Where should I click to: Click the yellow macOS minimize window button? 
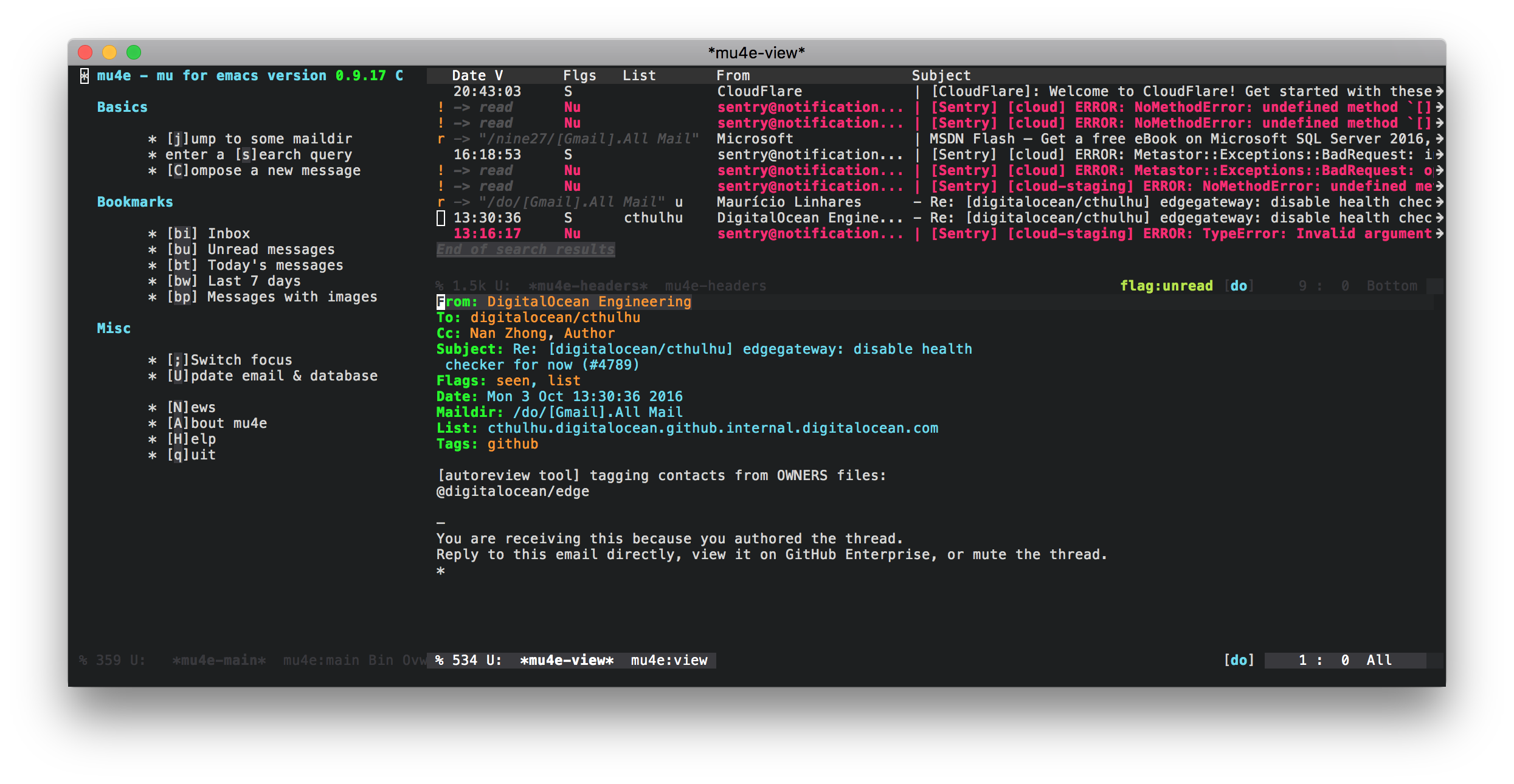pyautogui.click(x=109, y=52)
